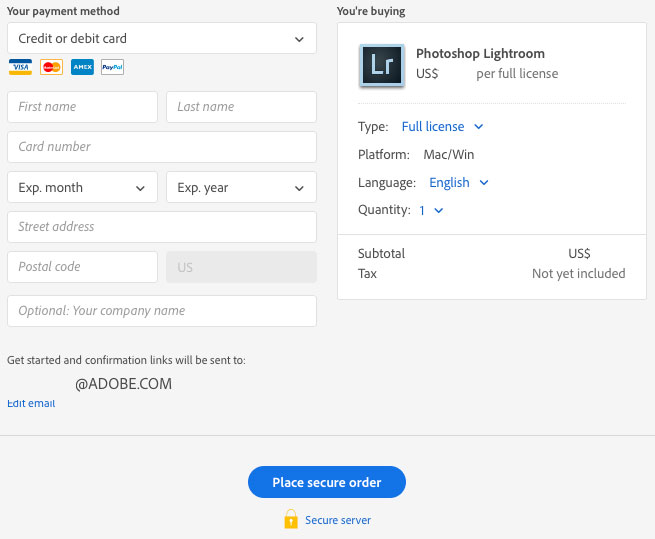Click the Lightroom Lr product icon
This screenshot has height=539, width=655.
point(382,66)
